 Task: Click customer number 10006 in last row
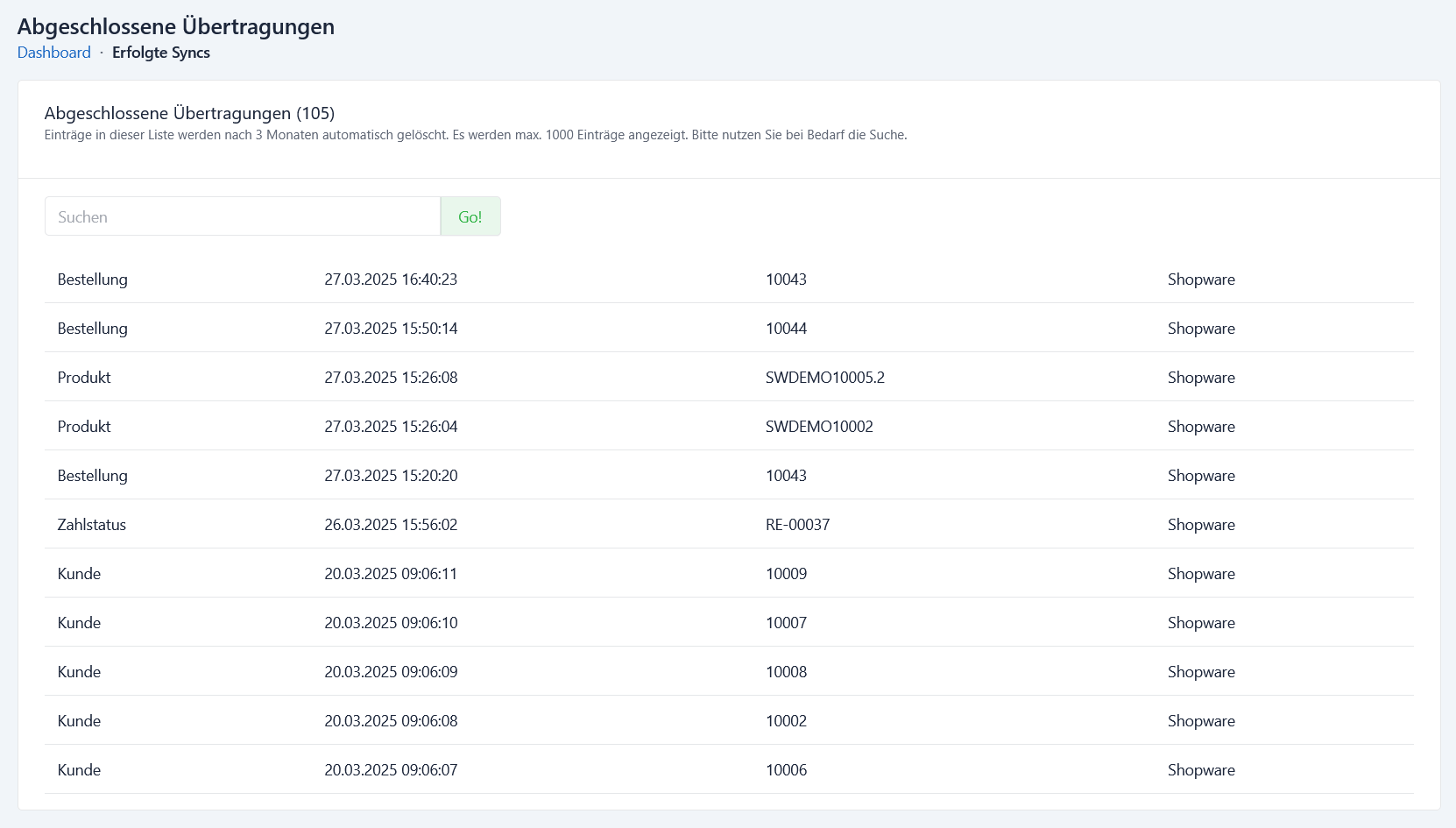786,770
